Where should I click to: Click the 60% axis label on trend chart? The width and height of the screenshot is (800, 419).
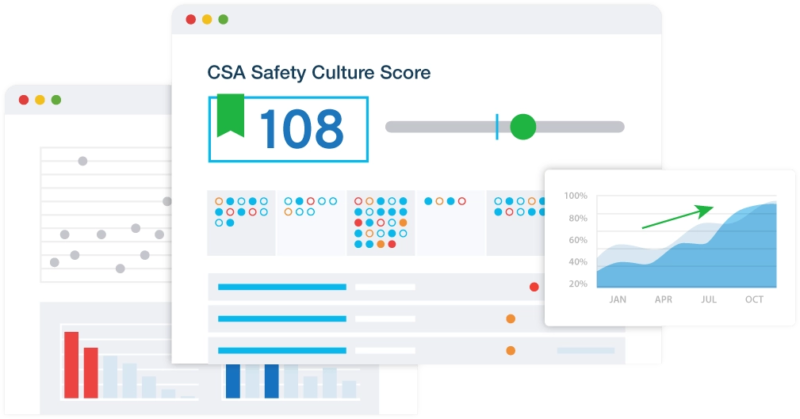pos(578,240)
